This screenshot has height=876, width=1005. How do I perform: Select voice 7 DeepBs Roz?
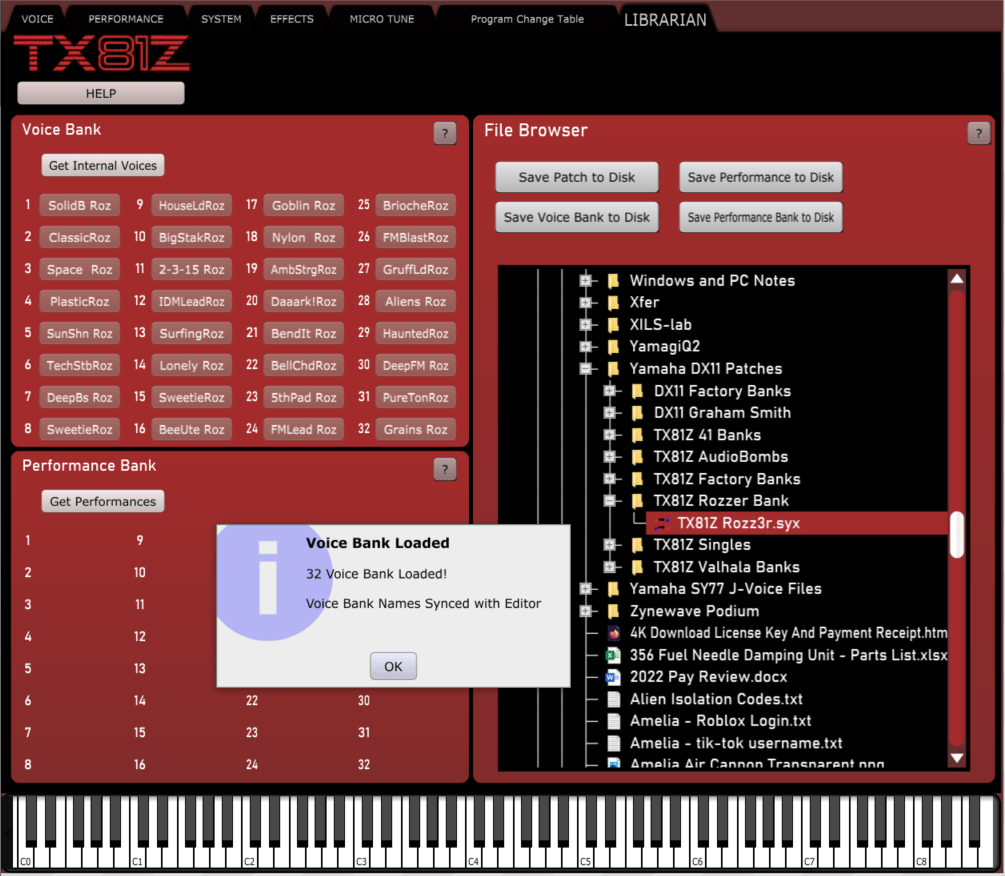(x=79, y=397)
